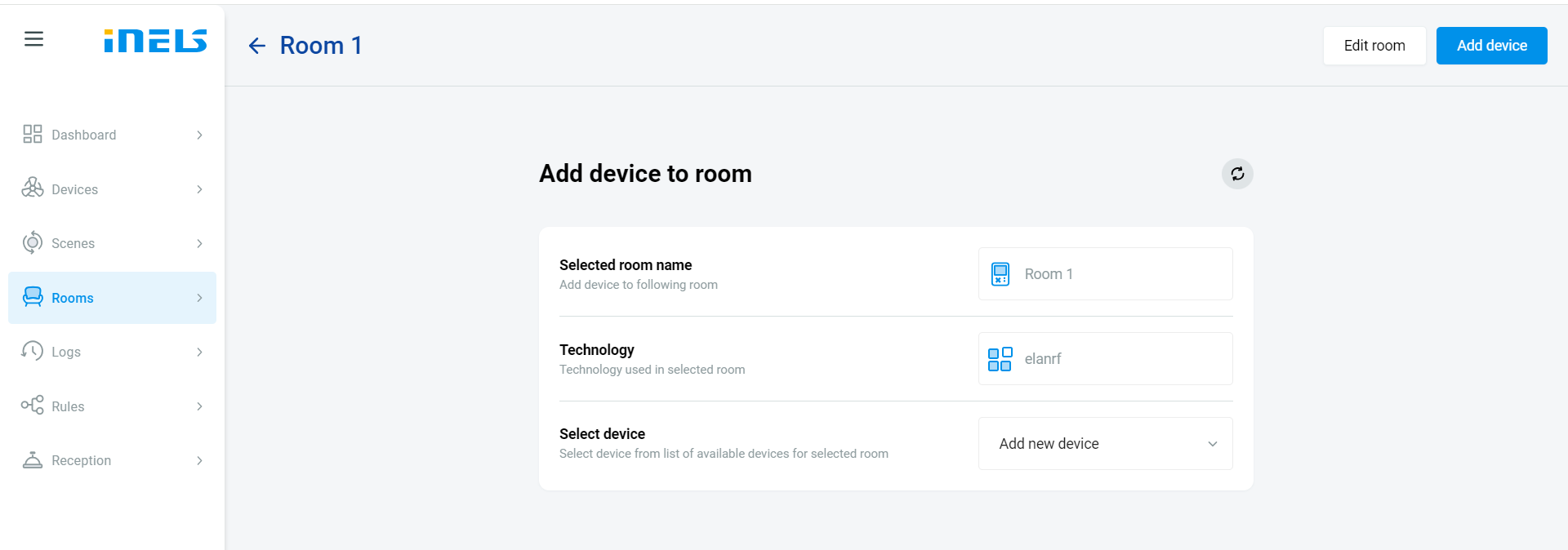Open the Add new device dropdown
Screen dimensions: 1568x550
point(1105,444)
